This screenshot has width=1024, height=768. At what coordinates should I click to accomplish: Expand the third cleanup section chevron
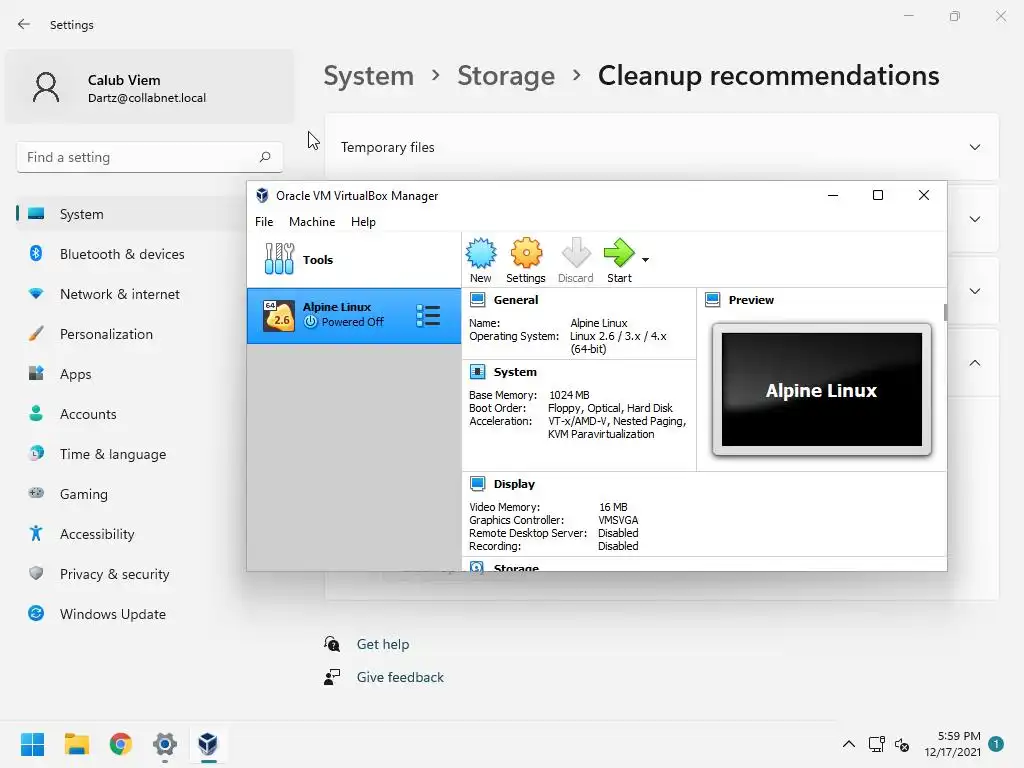[974, 291]
